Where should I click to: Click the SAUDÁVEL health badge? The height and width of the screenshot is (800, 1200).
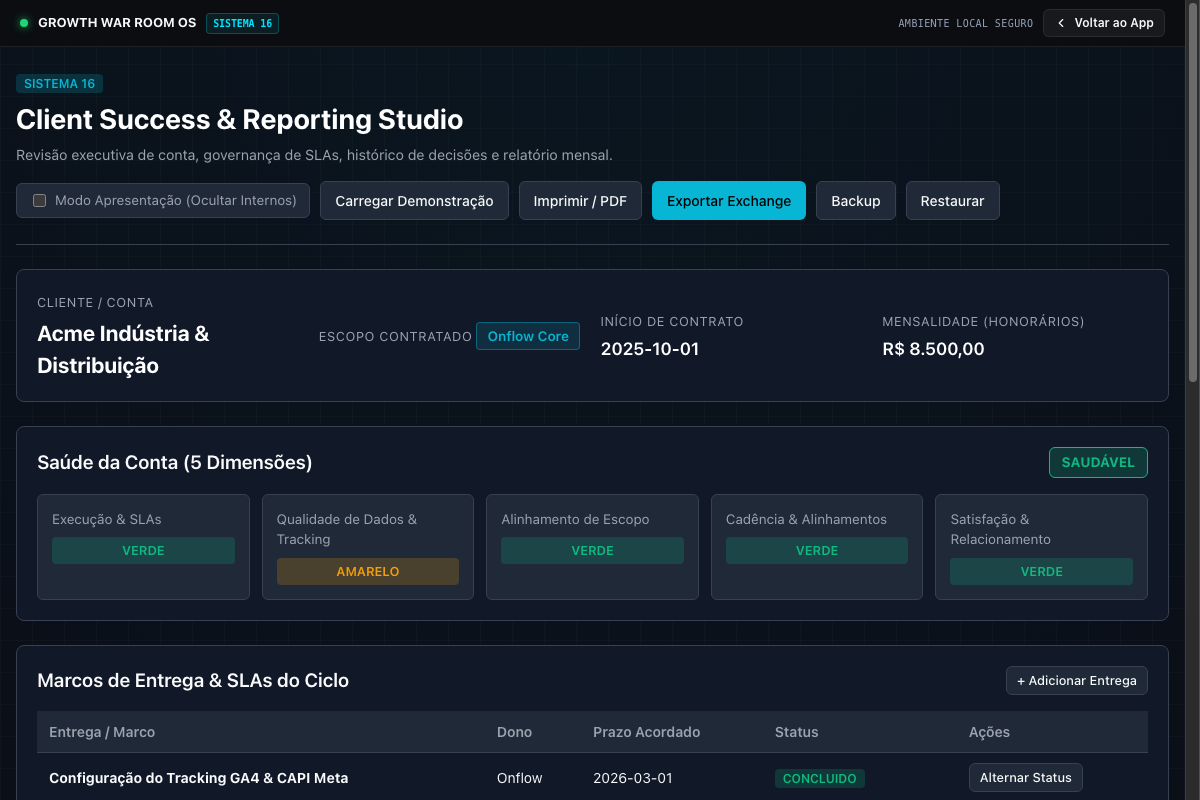(1098, 462)
